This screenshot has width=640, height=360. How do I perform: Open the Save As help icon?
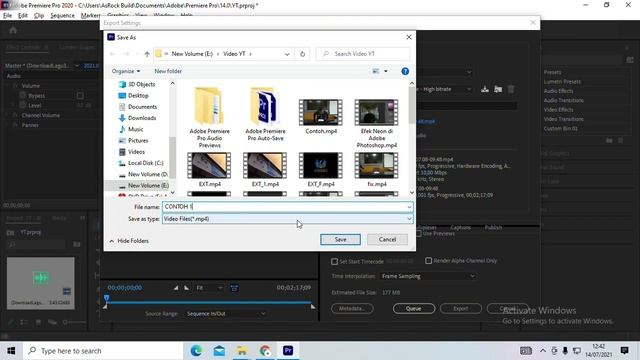click(x=405, y=71)
